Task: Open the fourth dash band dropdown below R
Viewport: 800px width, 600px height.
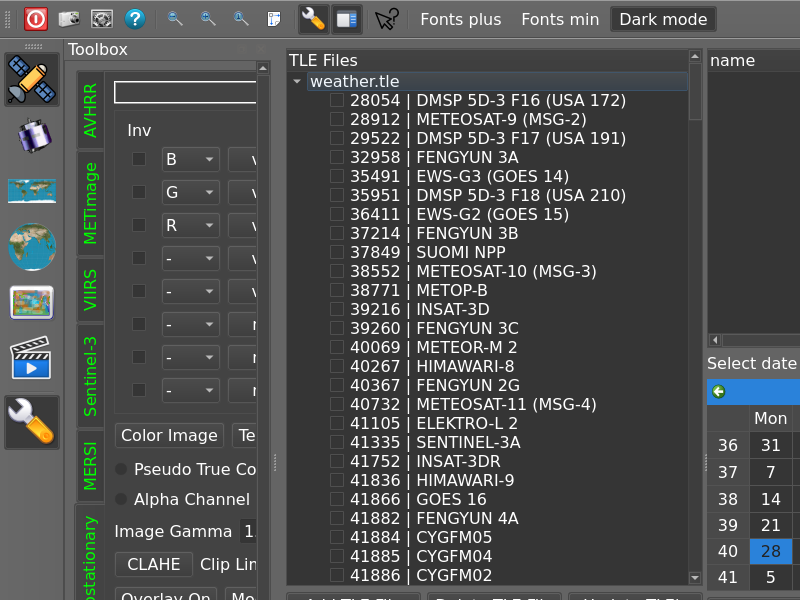Action: pyautogui.click(x=191, y=357)
